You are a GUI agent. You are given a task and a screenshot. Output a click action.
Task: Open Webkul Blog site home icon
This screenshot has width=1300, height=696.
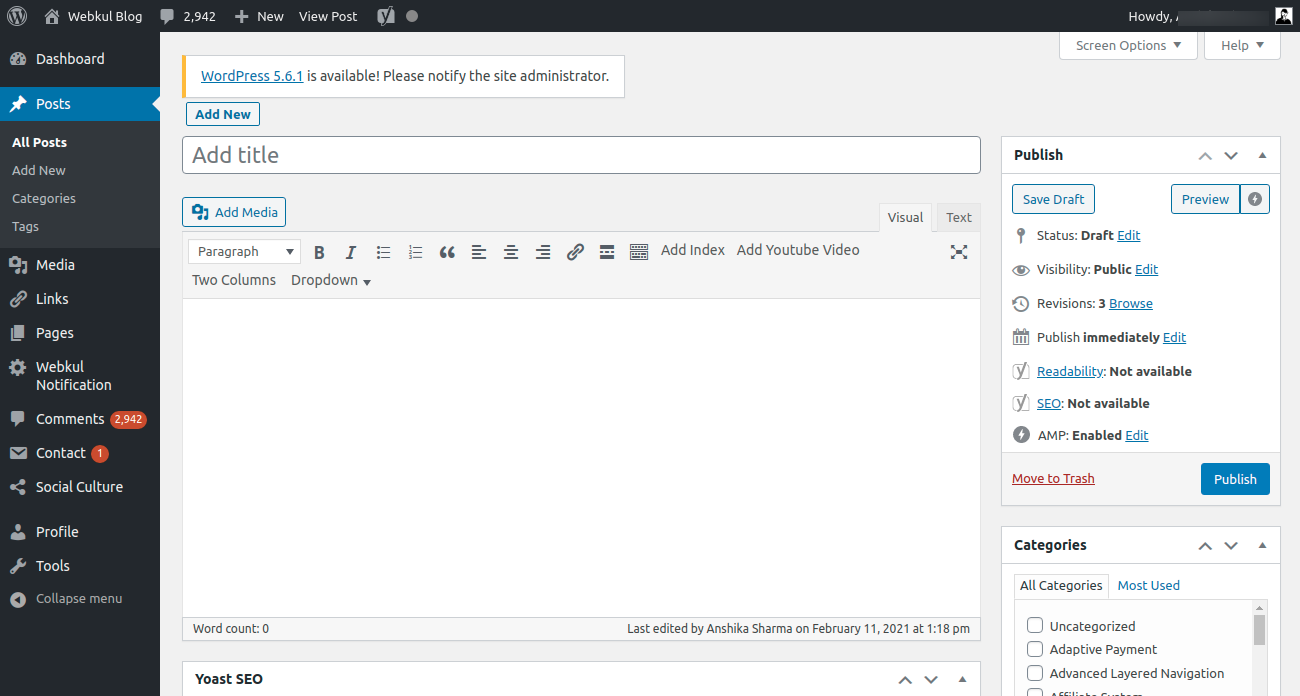coord(52,16)
